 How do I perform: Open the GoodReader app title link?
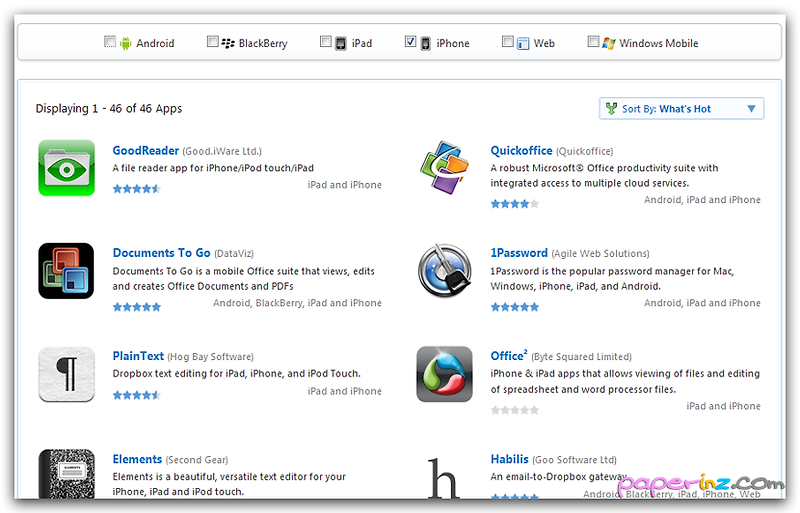[x=146, y=151]
